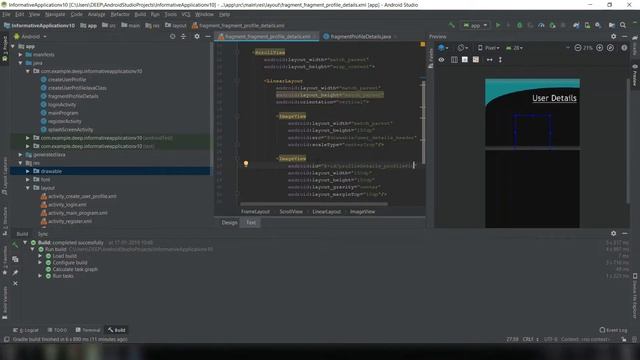The height and width of the screenshot is (360, 640).
Task: Click pin icon in Build panel sidebar
Action: pyautogui.click(x=15, y=272)
